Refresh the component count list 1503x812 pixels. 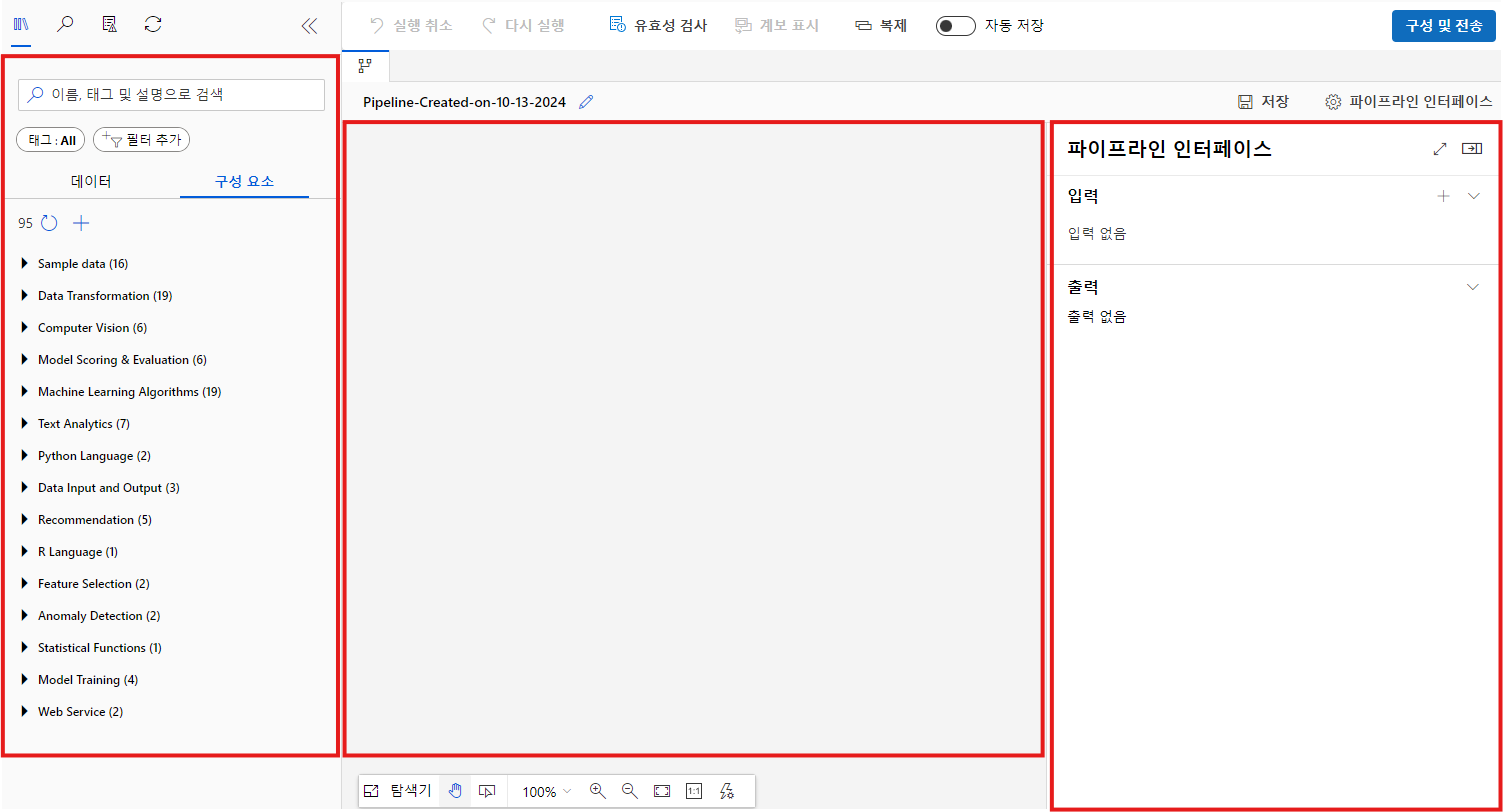click(49, 223)
